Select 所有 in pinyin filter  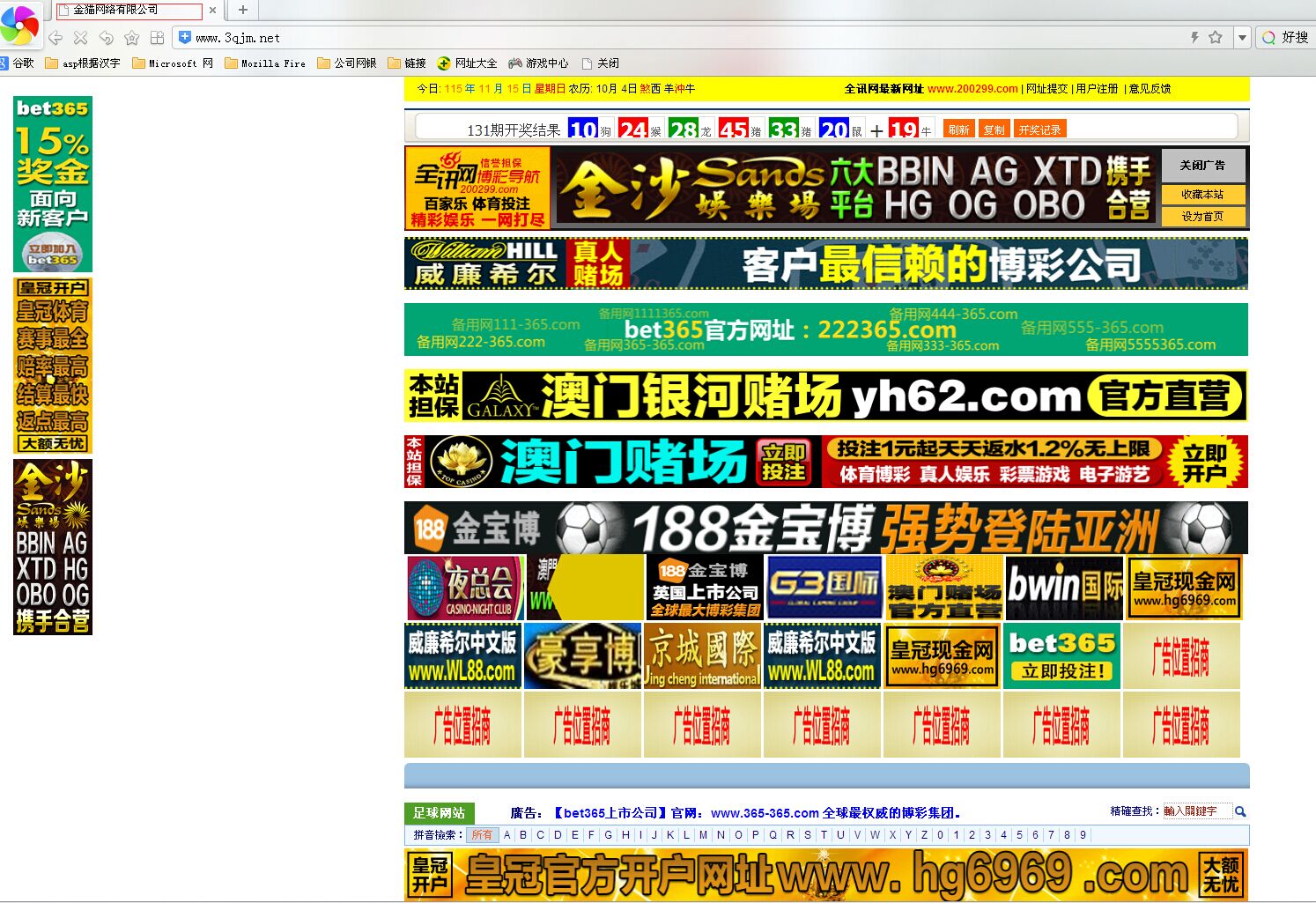[x=482, y=835]
